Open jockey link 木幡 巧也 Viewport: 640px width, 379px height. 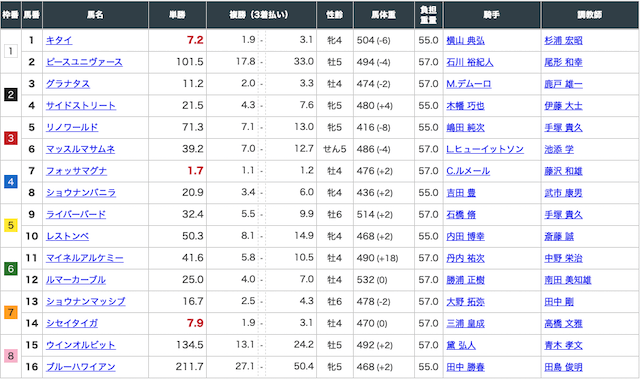(465, 106)
